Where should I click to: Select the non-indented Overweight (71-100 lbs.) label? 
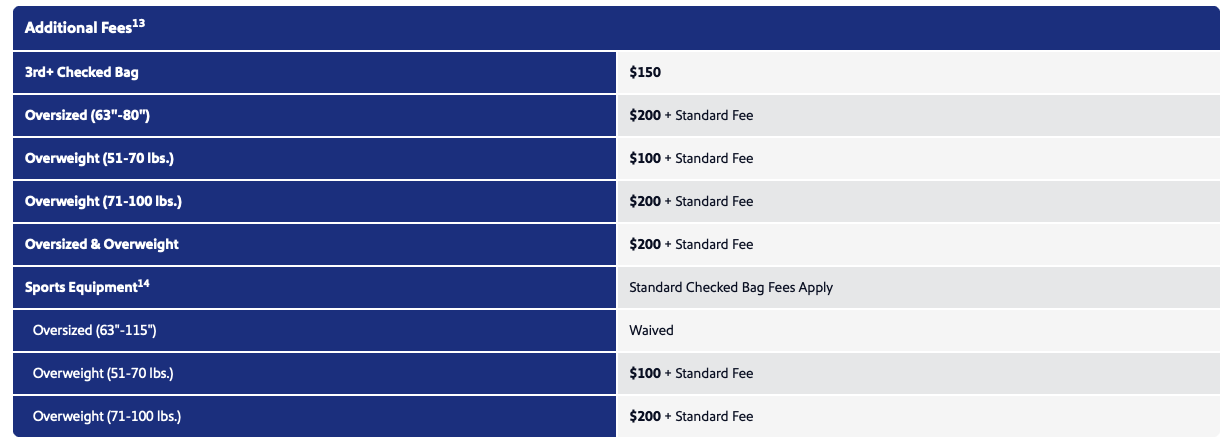103,202
